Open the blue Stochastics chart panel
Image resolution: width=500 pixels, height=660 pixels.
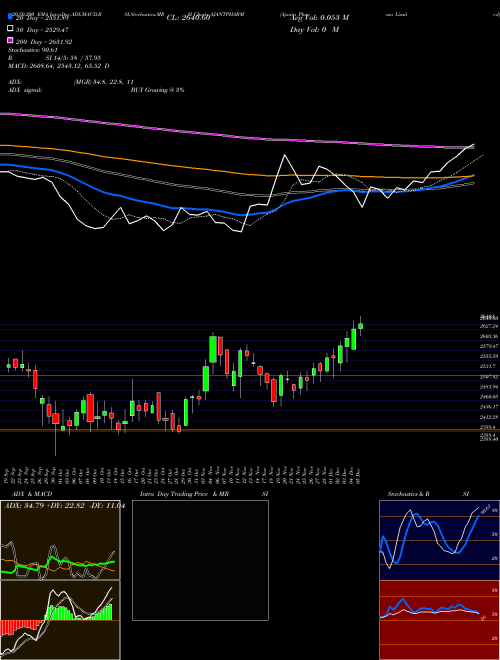[x=439, y=540]
